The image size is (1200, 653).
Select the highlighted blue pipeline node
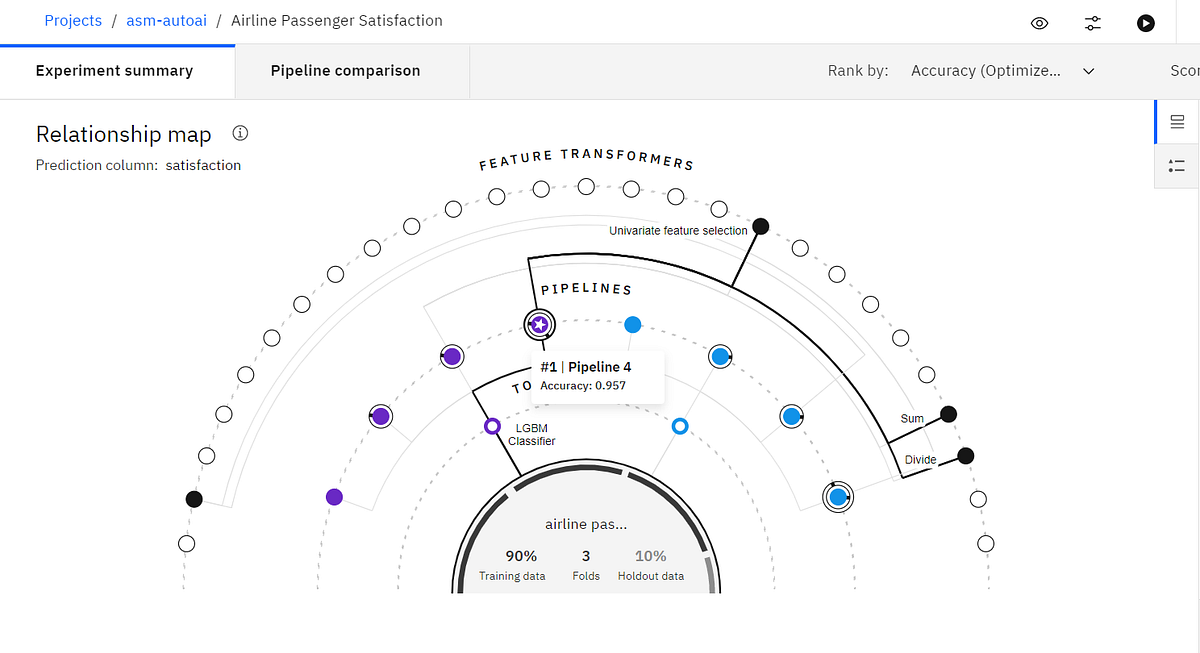(838, 496)
